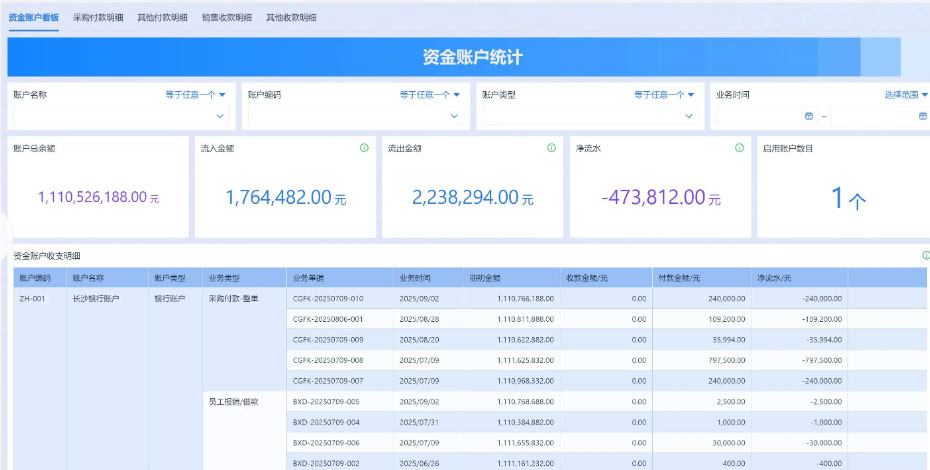930x470 pixels.
Task: Open 账户类型 condition selector 等于任意一个
Action: click(x=664, y=95)
